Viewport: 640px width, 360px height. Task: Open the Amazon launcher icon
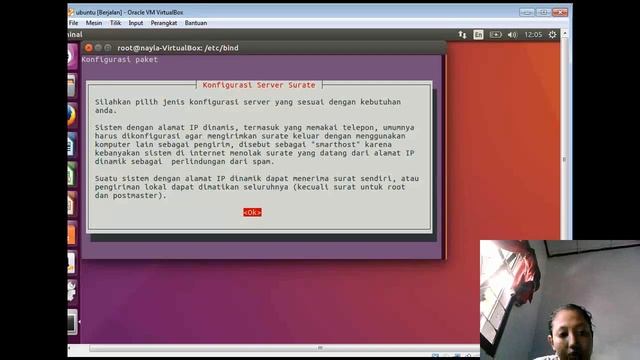(71, 262)
